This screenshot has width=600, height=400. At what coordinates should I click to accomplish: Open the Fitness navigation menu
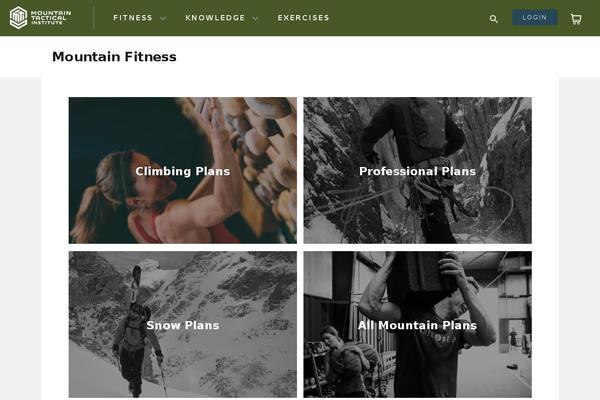(133, 18)
